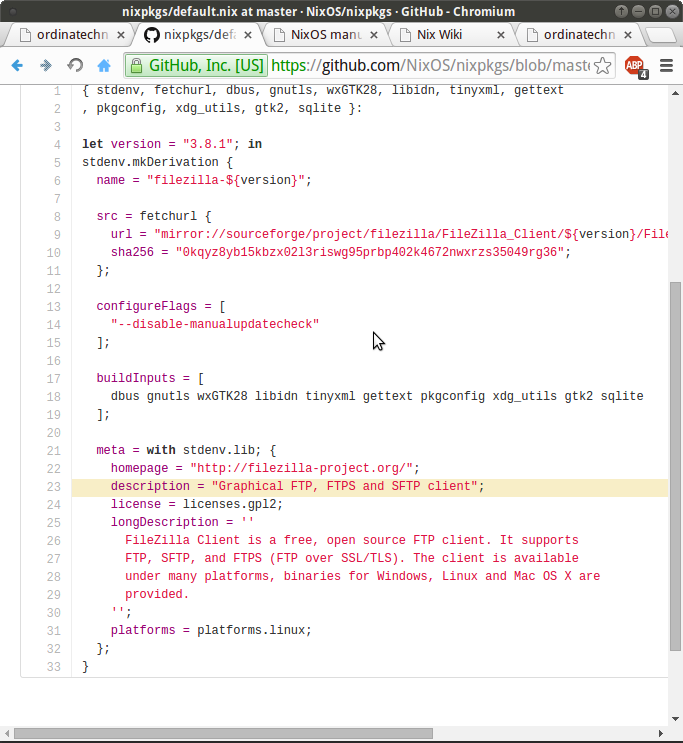683x743 pixels.
Task: Select line number 23 in the gutter
Action: click(x=54, y=487)
